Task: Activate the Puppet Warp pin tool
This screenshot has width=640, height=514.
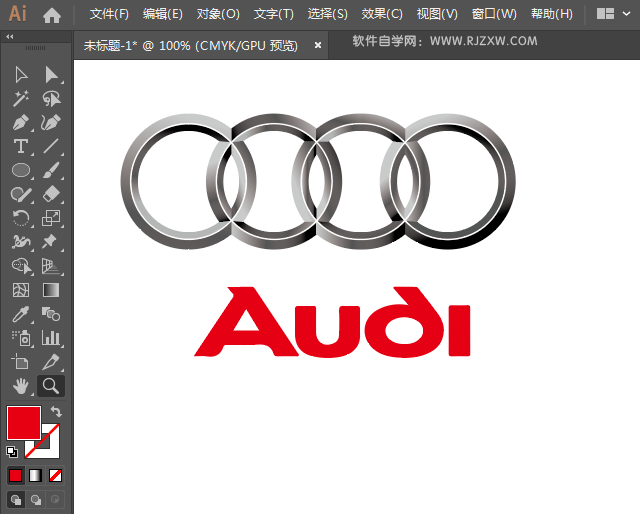Action: pyautogui.click(x=49, y=241)
